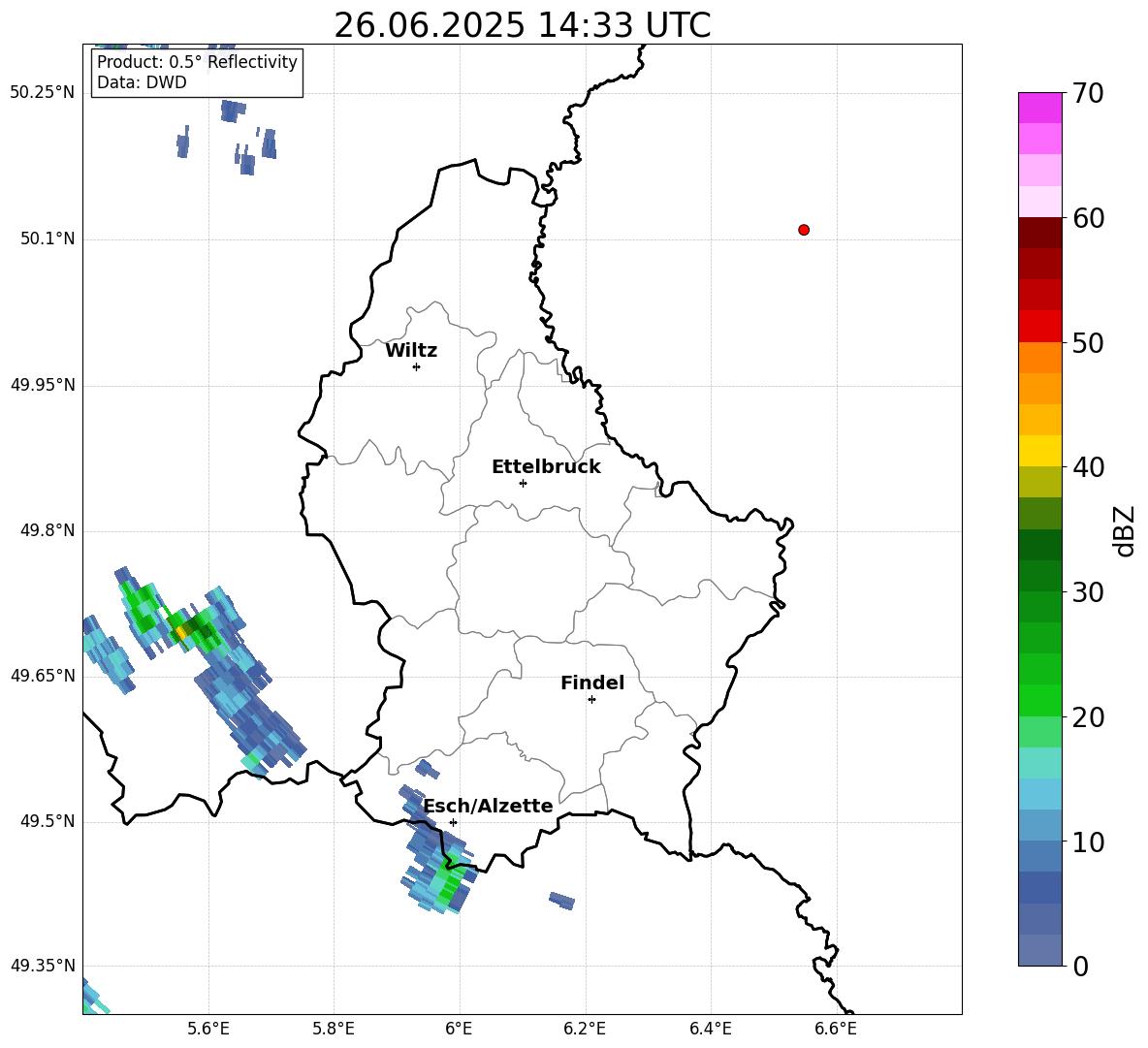Click the 49.8°N latitude label
This screenshot has width=1148, height=1048.
(x=48, y=530)
